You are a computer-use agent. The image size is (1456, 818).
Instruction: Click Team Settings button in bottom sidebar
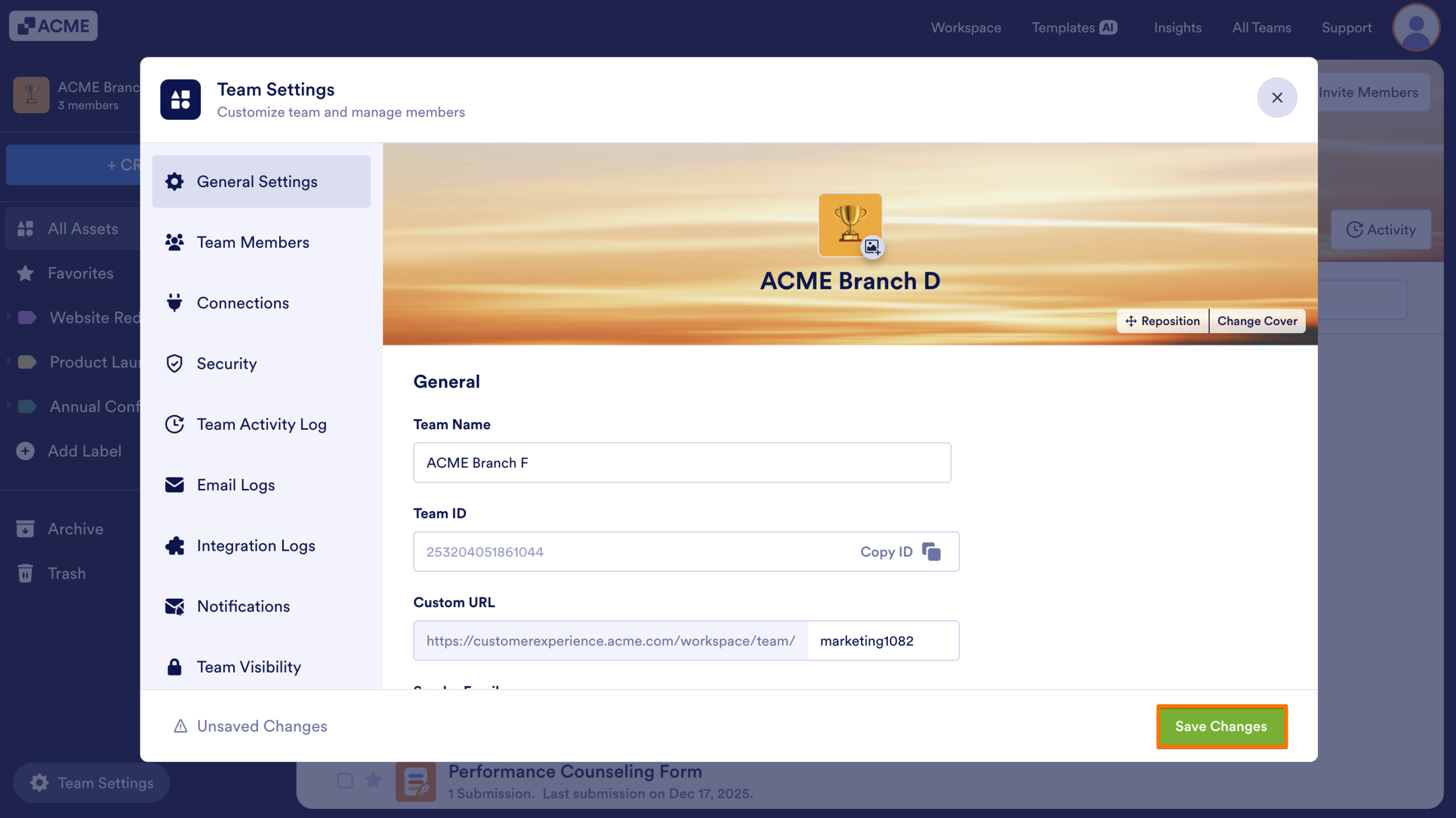92,782
